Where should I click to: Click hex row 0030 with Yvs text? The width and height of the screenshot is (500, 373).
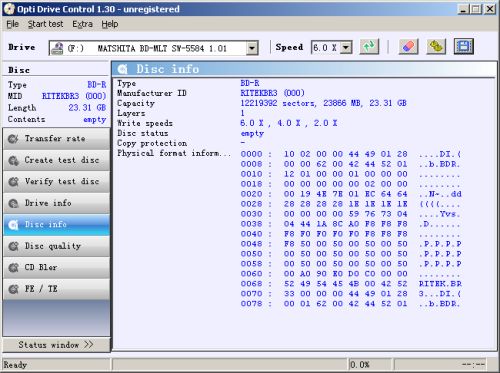click(351, 214)
